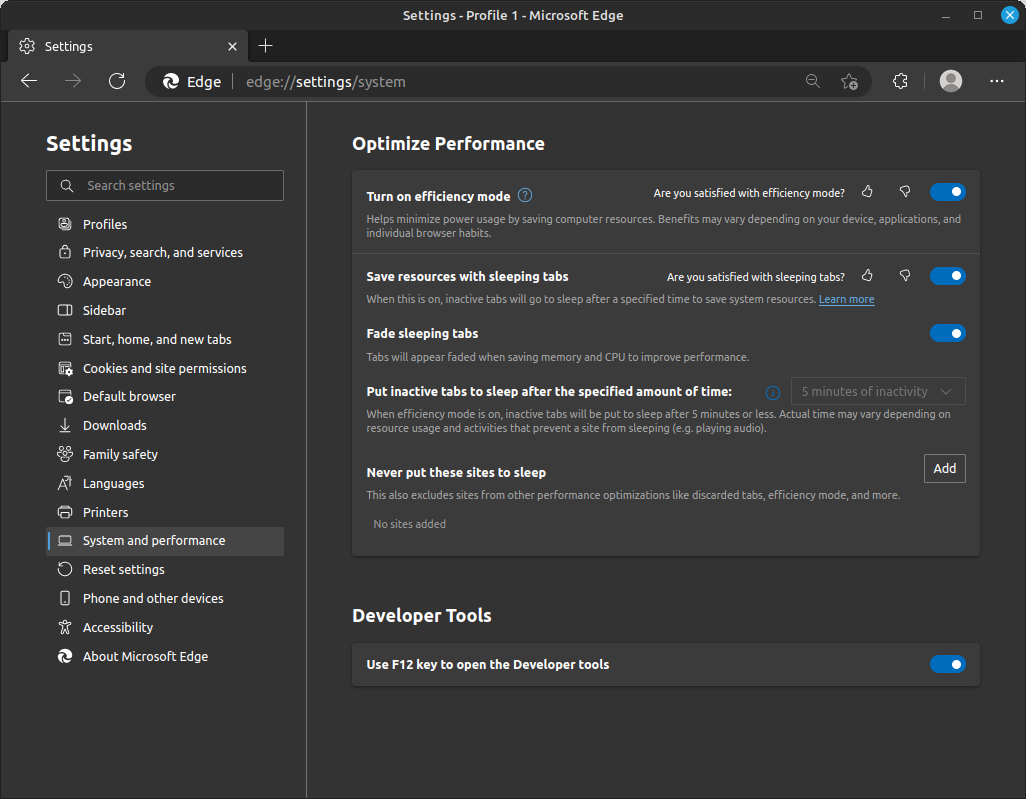Open the Collections icon in toolbar
Image resolution: width=1026 pixels, height=799 pixels.
[x=899, y=81]
